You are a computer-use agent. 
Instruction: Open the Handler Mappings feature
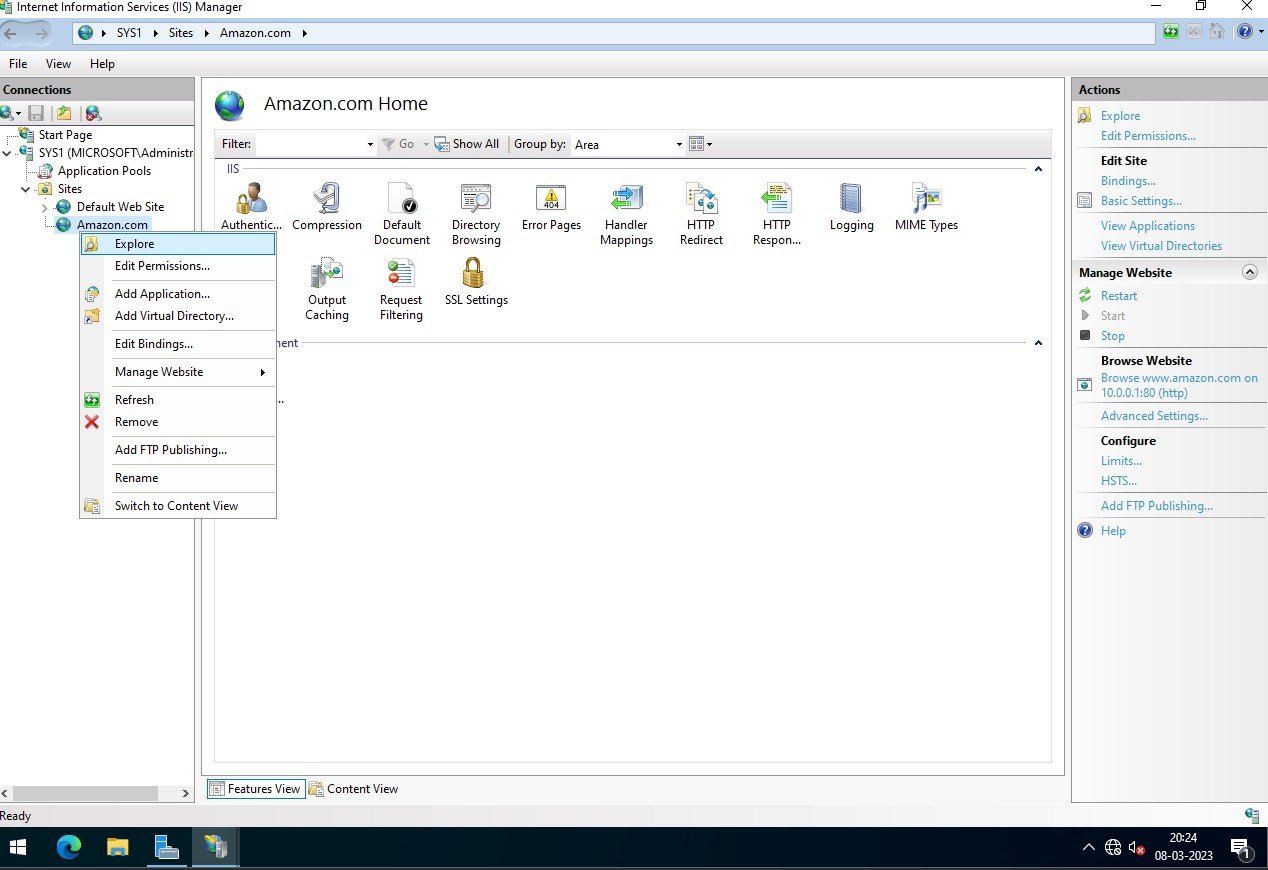pyautogui.click(x=627, y=214)
